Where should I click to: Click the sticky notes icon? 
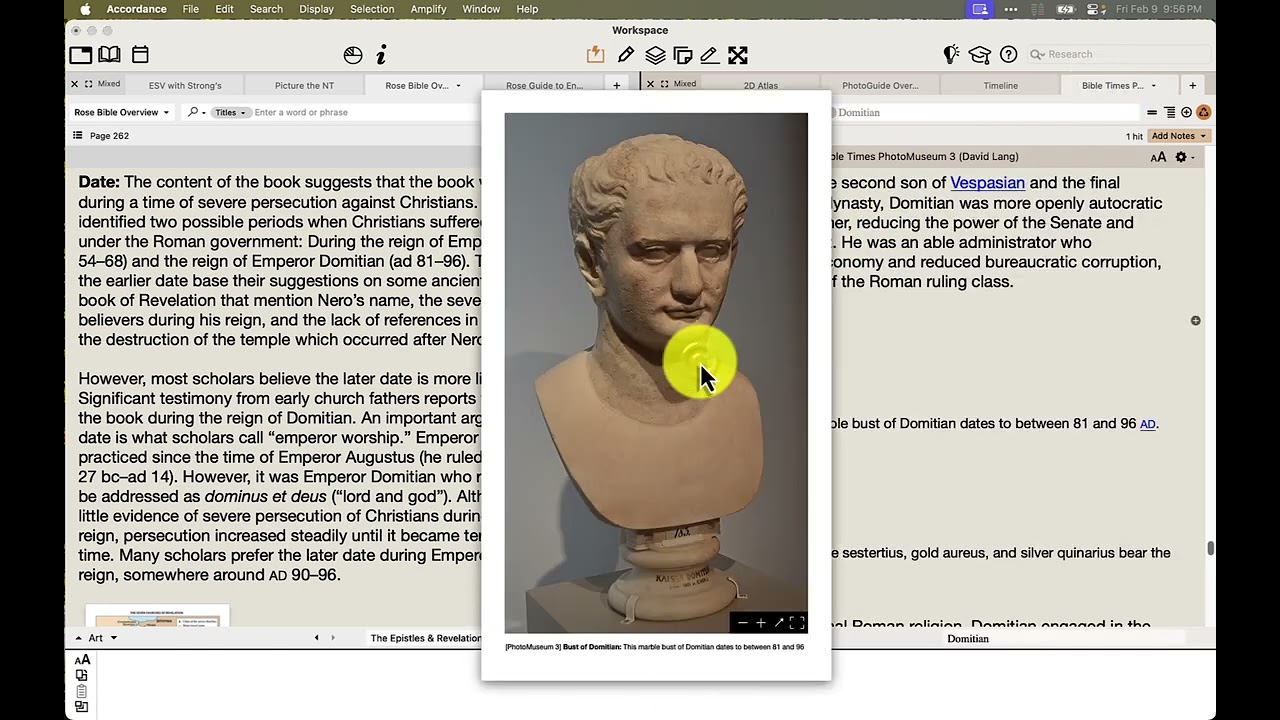(683, 55)
